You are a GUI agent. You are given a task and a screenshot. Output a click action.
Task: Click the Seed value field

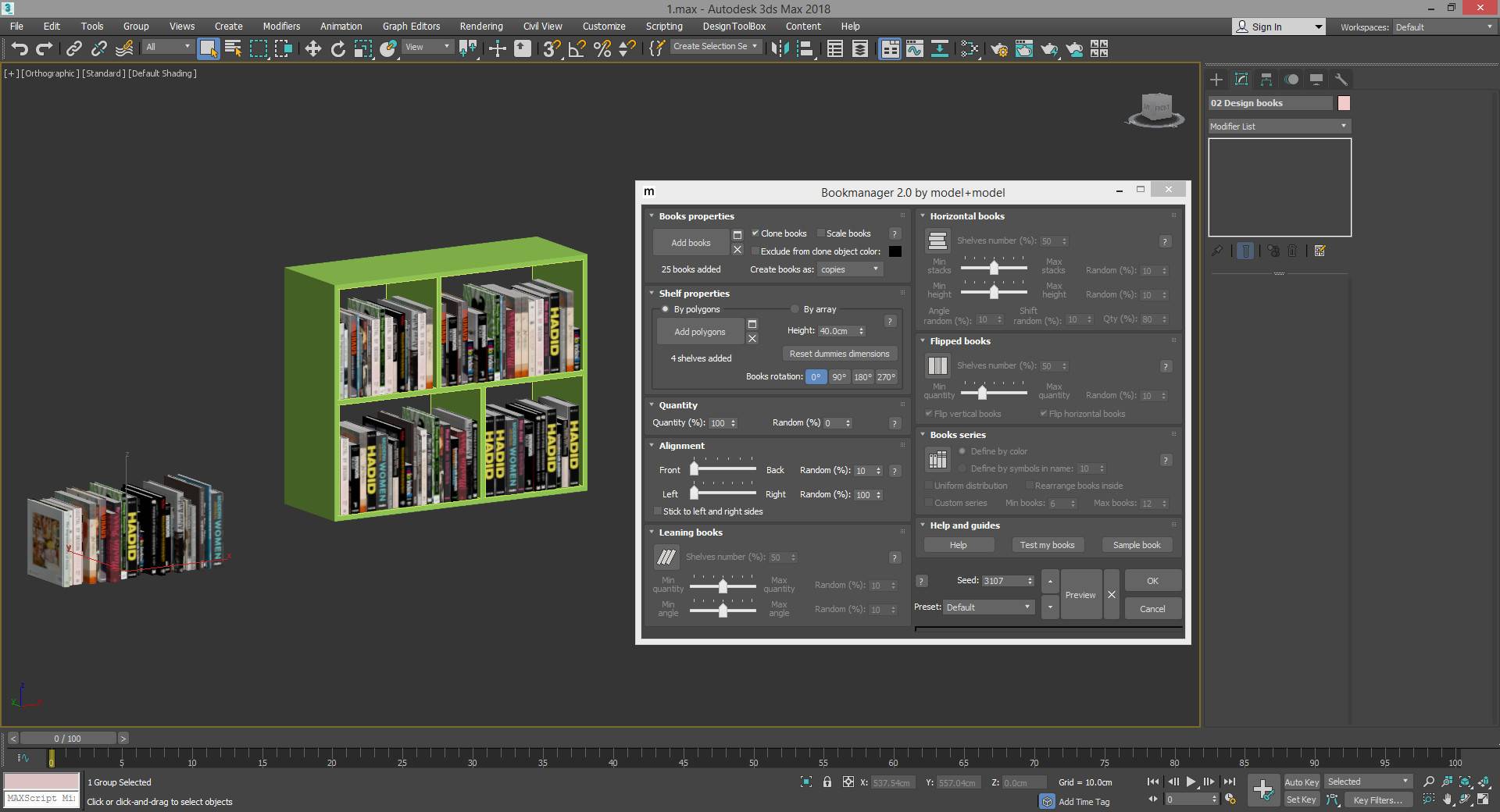(1003, 581)
